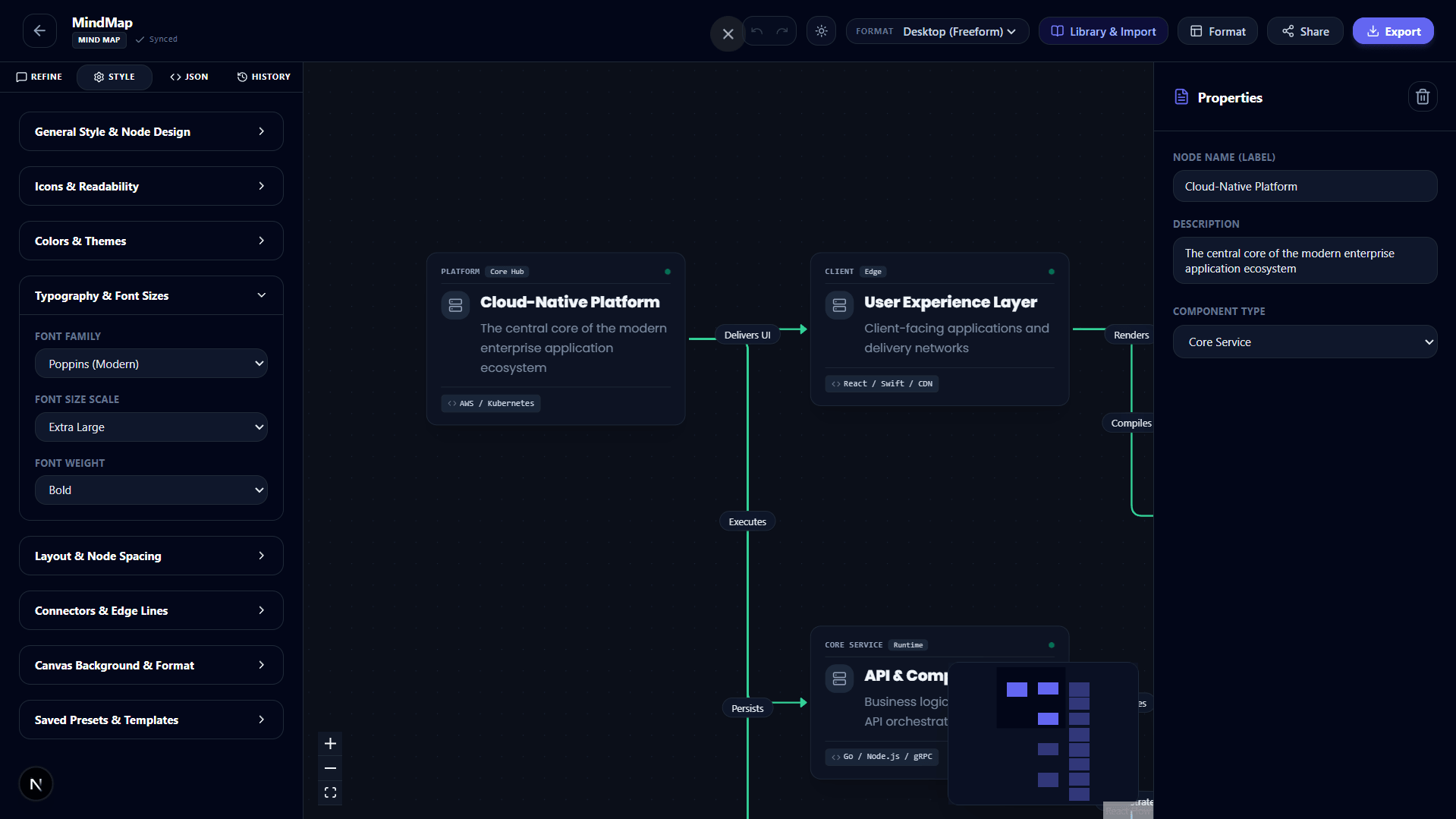Click the Format button

tap(1217, 31)
